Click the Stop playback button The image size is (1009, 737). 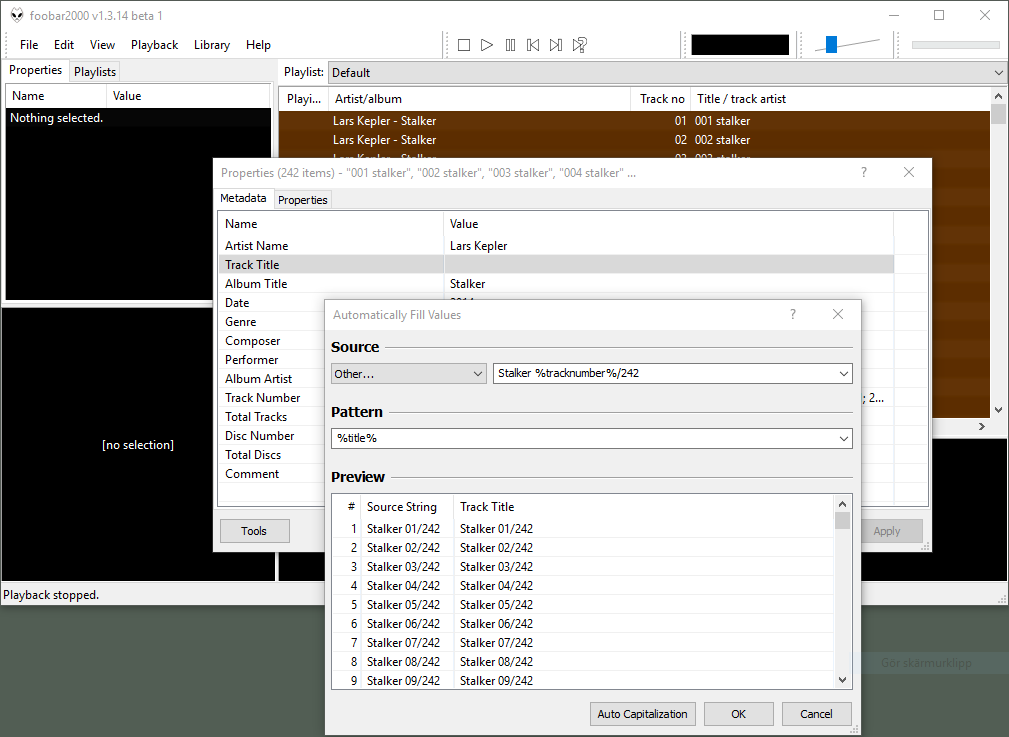464,45
